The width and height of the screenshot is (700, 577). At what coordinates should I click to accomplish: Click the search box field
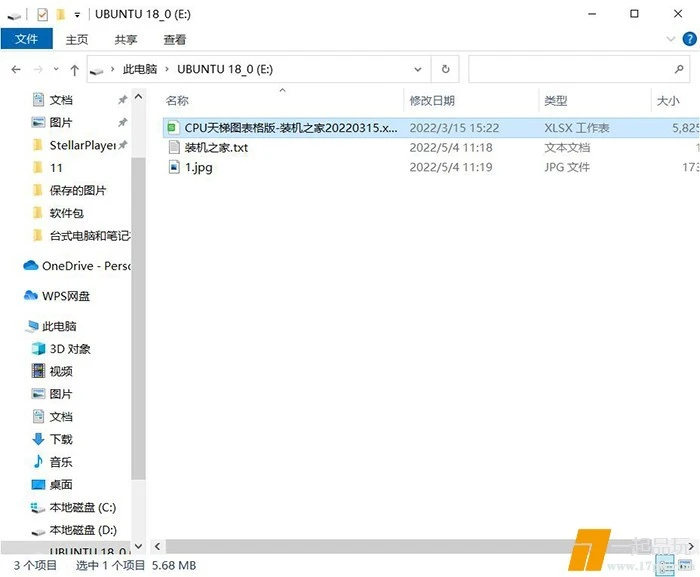click(x=570, y=69)
